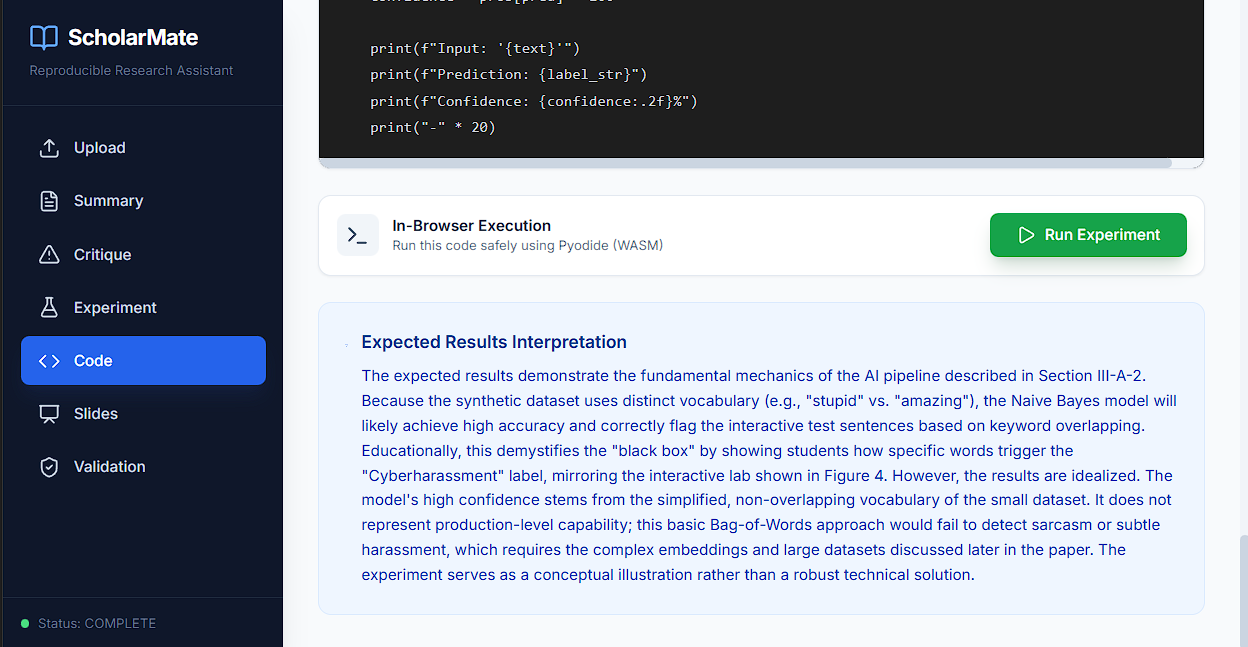Click the Code angle-brackets icon
The height and width of the screenshot is (647, 1248).
(49, 361)
